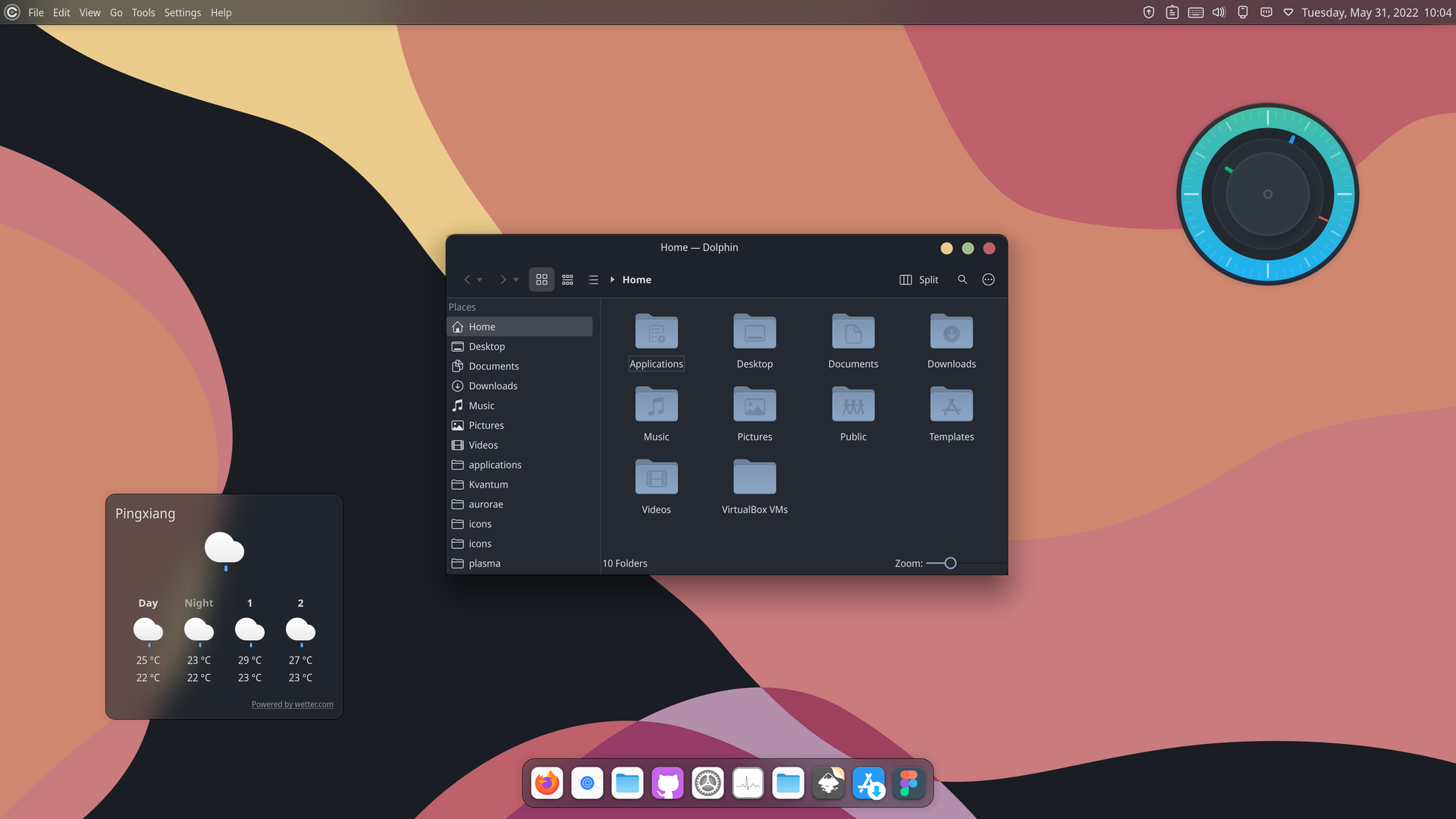Open the Edit menu
Image resolution: width=1456 pixels, height=819 pixels.
tap(61, 13)
